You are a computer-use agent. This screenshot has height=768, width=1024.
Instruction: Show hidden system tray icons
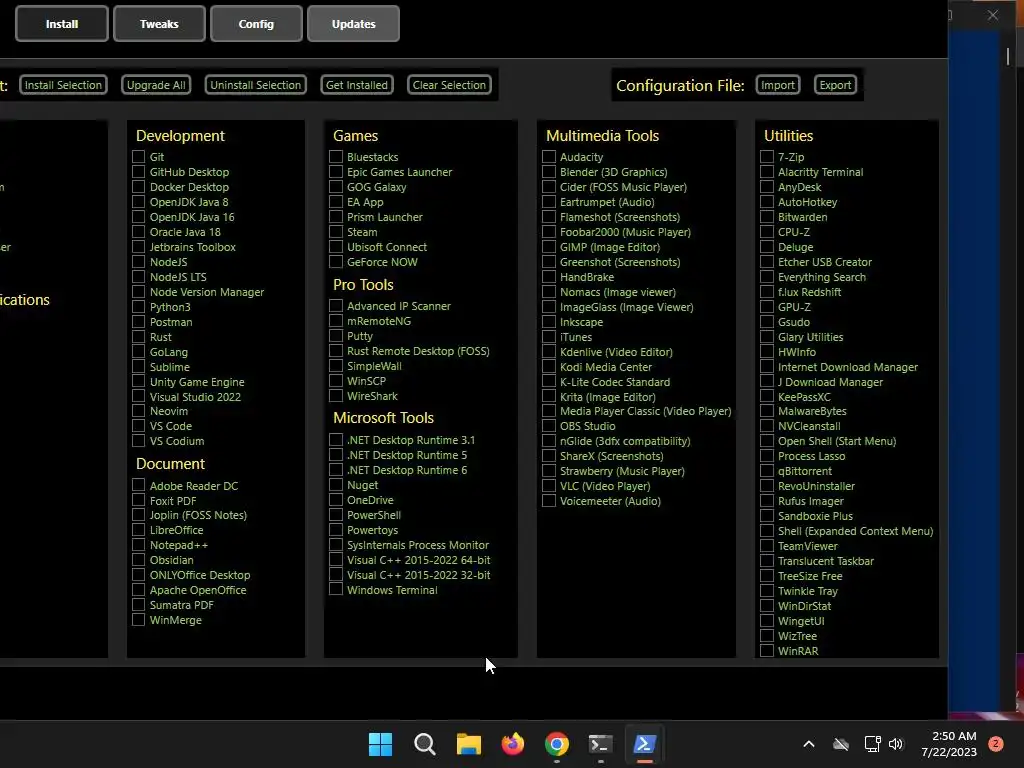tap(808, 744)
